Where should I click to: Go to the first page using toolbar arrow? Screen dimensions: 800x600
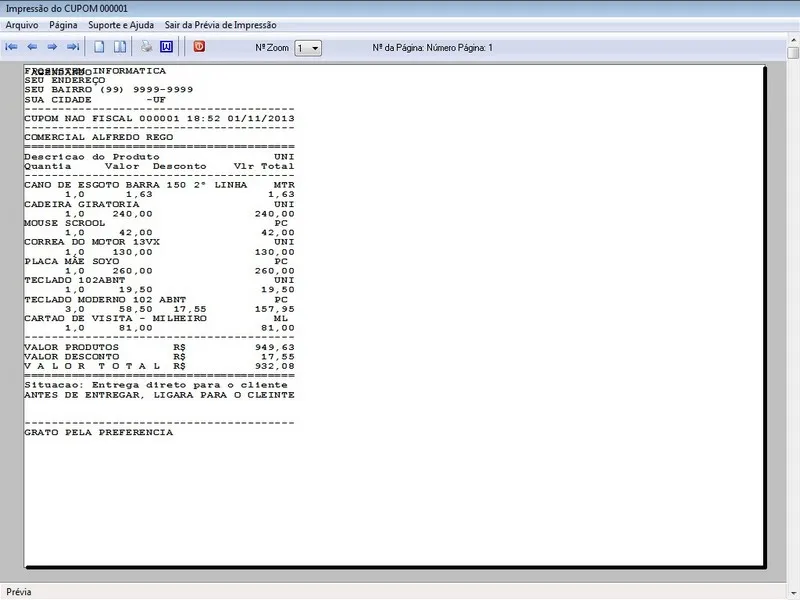point(11,47)
